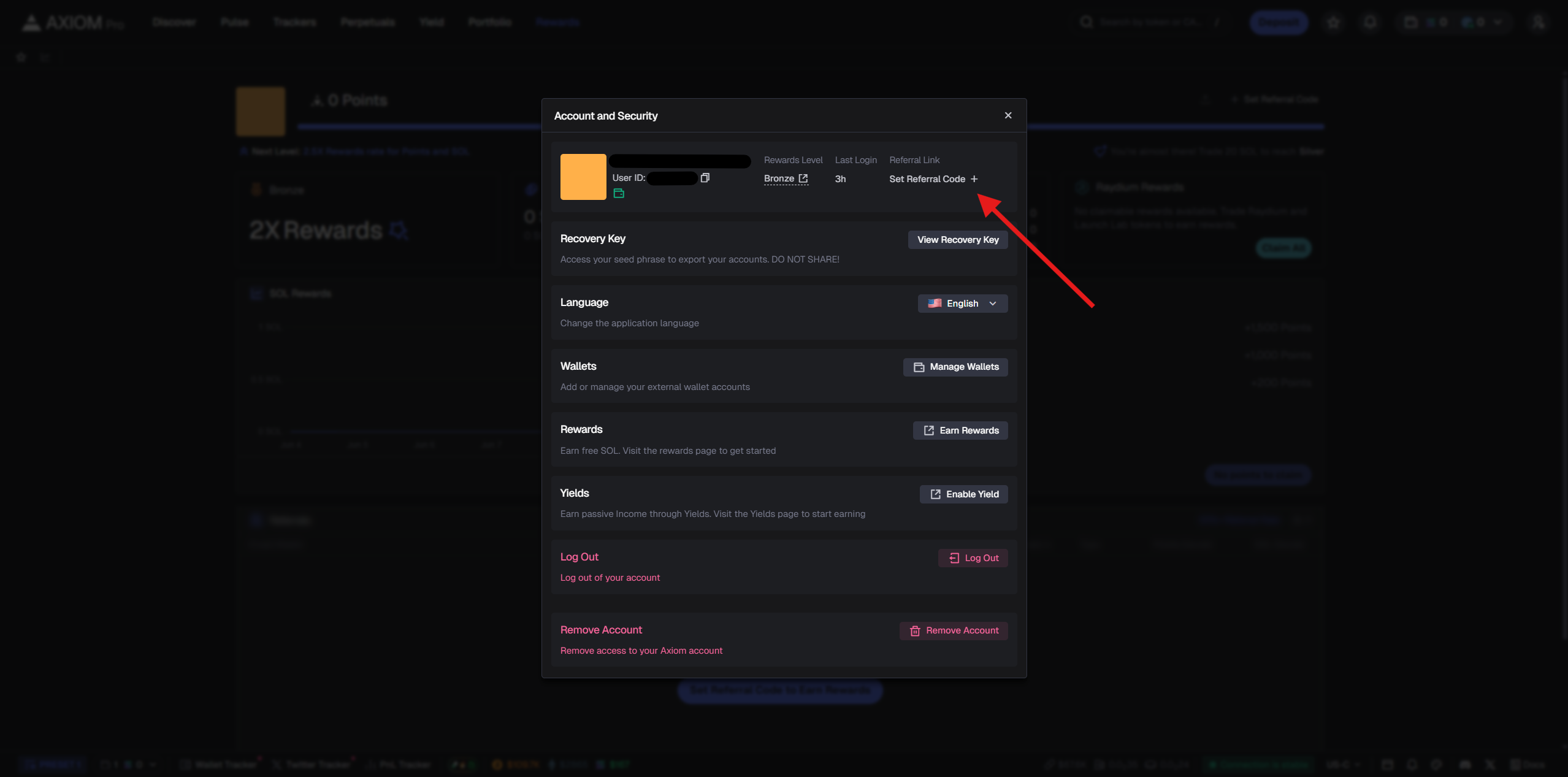Click the 'Account and Security' dialog title

[605, 116]
